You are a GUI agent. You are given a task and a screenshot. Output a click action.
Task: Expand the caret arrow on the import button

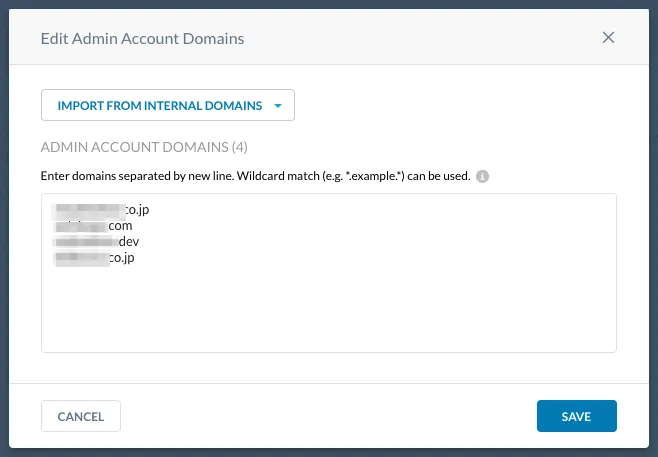[x=278, y=105]
